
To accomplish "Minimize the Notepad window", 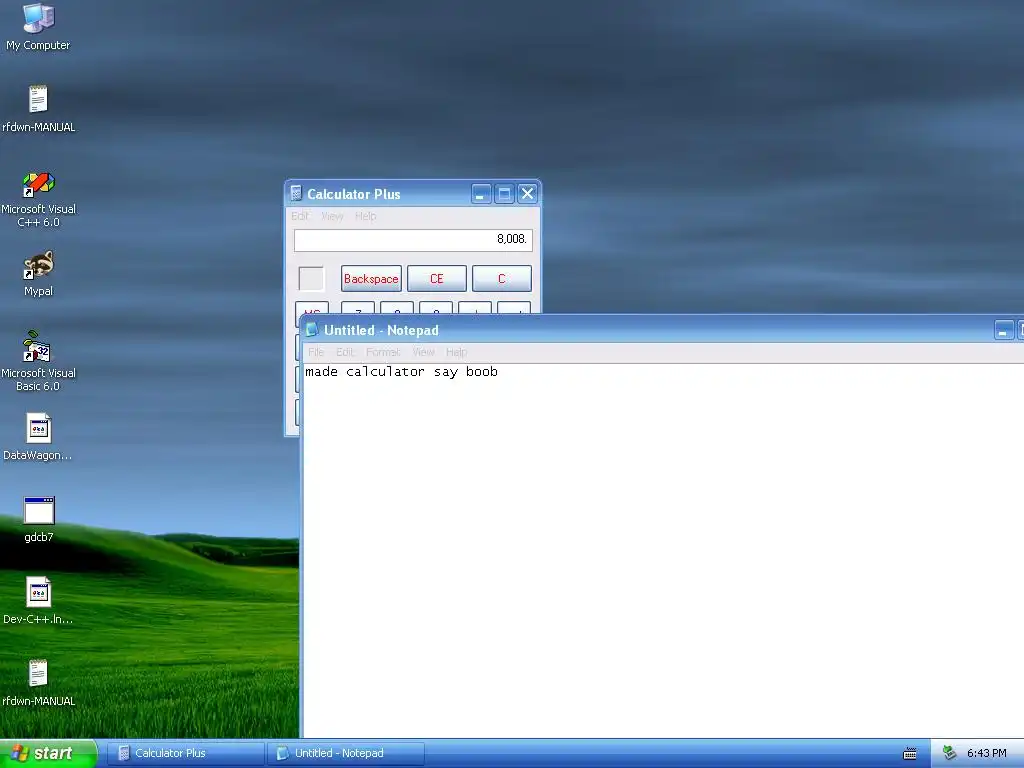I will 1004,330.
